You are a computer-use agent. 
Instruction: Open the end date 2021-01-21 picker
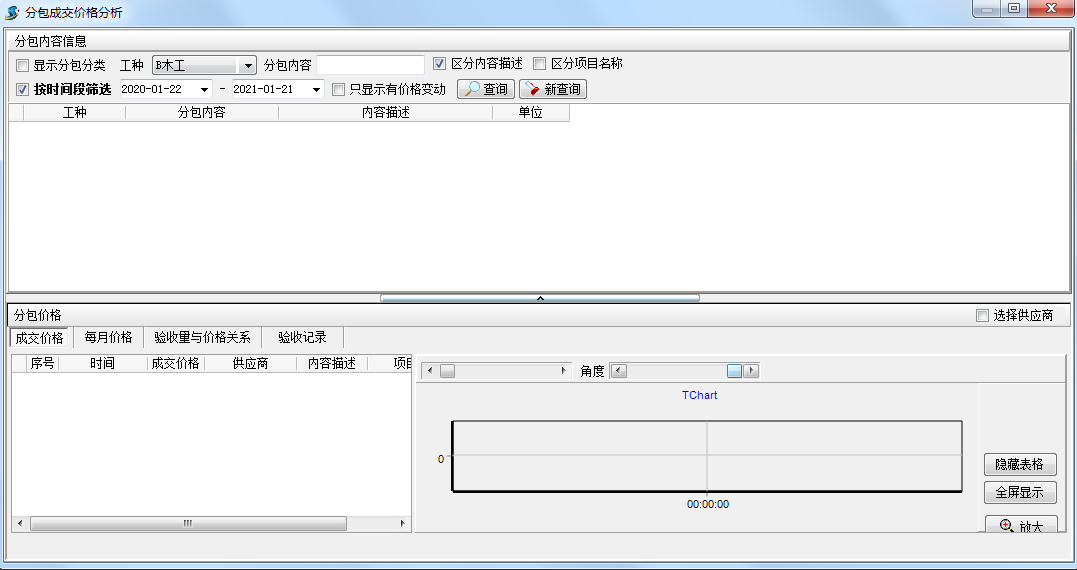(317, 89)
